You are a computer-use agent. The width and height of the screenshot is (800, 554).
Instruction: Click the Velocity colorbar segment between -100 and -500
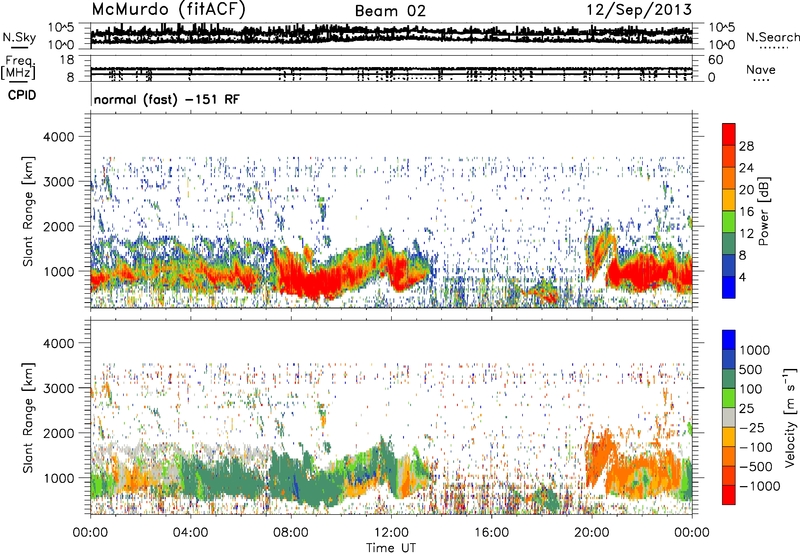click(x=729, y=456)
